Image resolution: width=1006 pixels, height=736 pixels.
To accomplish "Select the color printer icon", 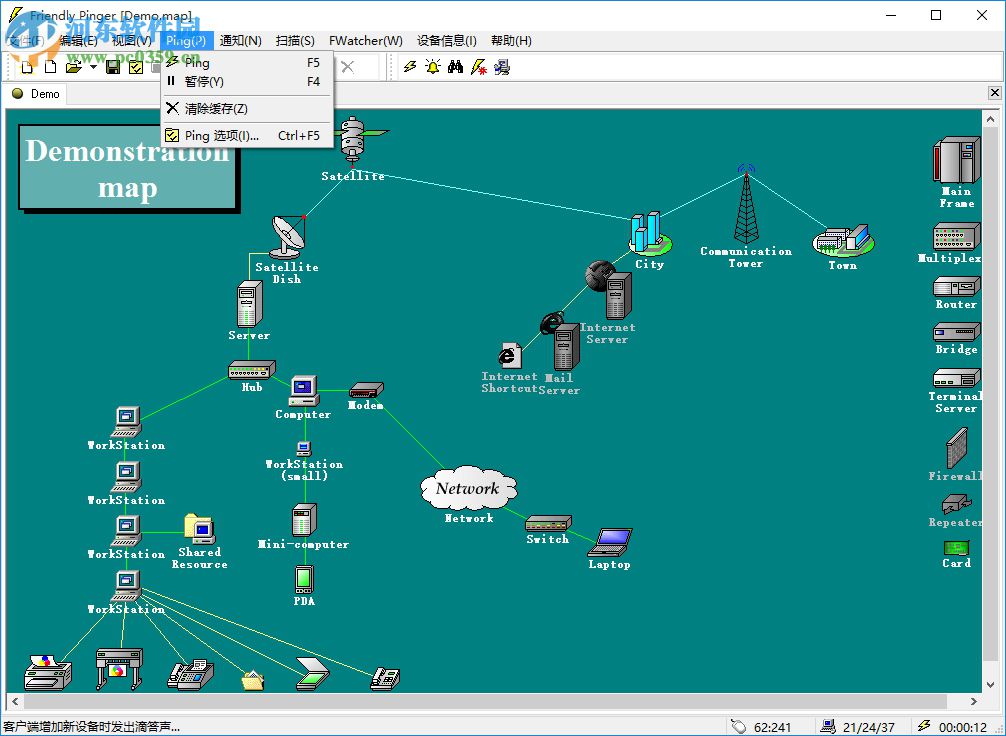I will 48,672.
